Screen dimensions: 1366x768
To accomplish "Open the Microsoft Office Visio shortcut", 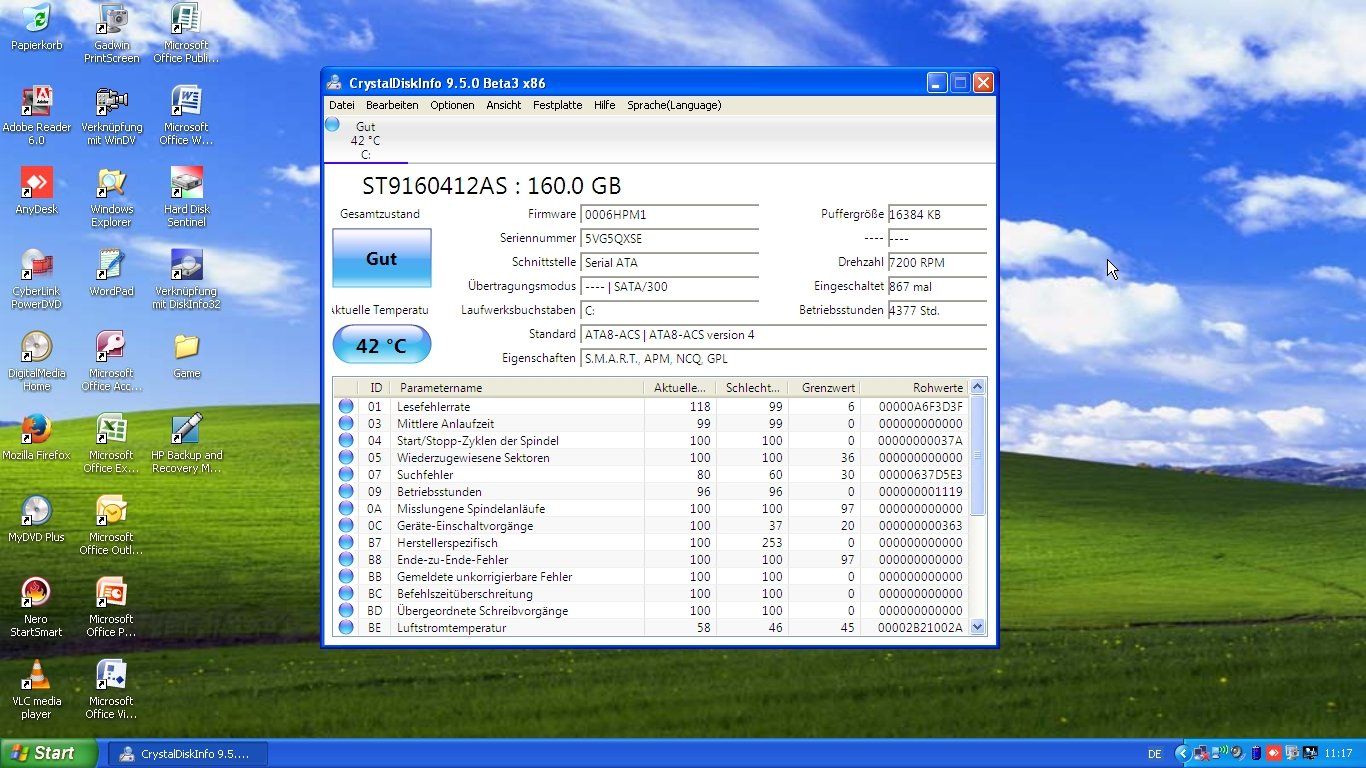I will 111,690.
